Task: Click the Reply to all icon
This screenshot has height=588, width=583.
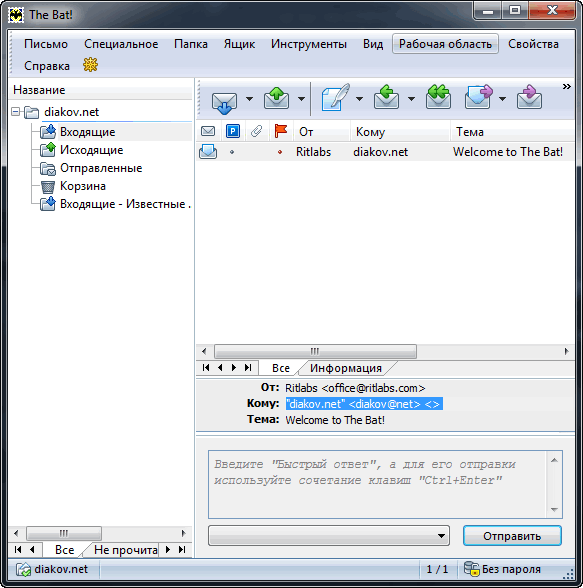Action: pos(438,97)
